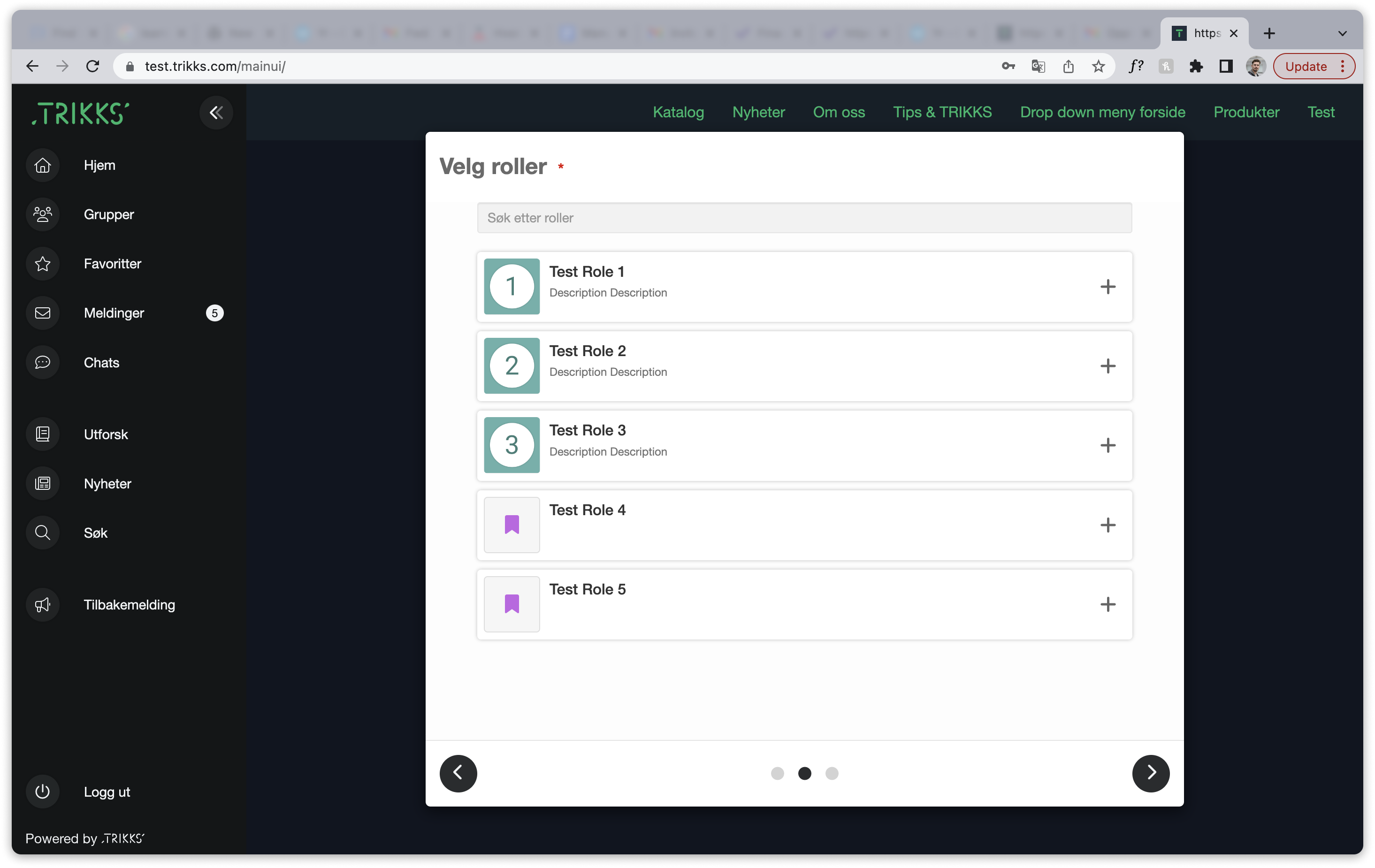Click the Chats sidebar link
The image size is (1375, 868).
coord(101,363)
